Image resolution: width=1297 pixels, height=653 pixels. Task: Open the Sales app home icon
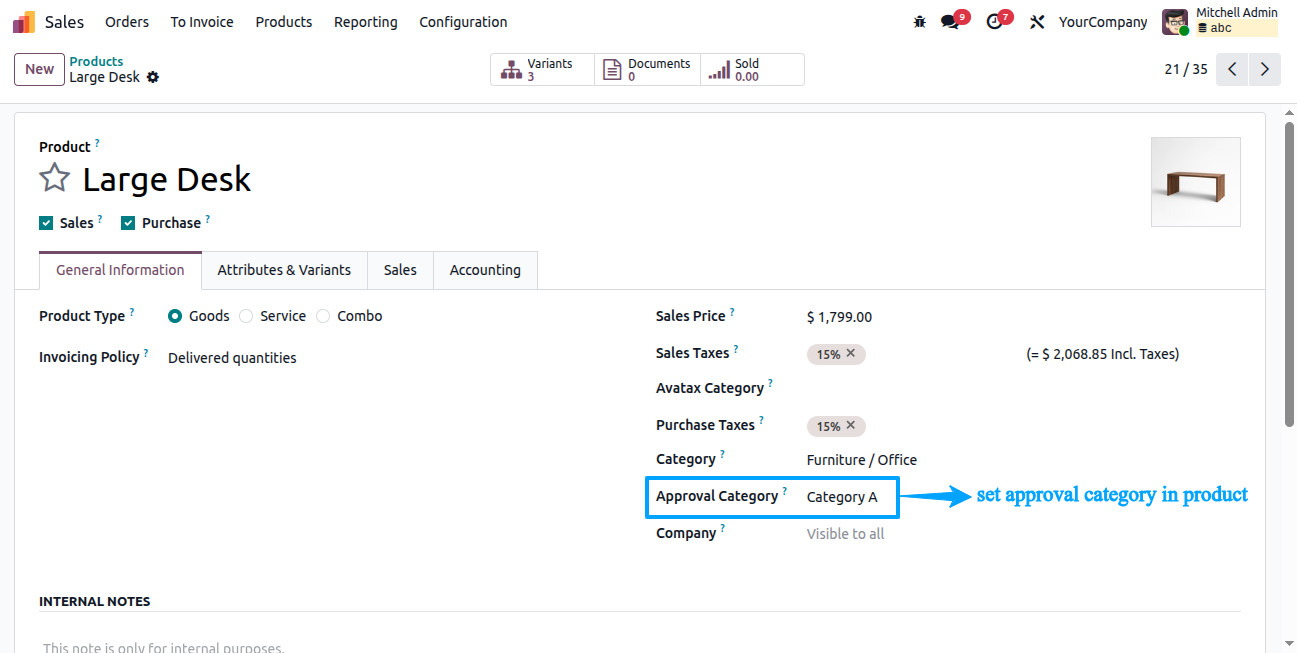pos(23,22)
